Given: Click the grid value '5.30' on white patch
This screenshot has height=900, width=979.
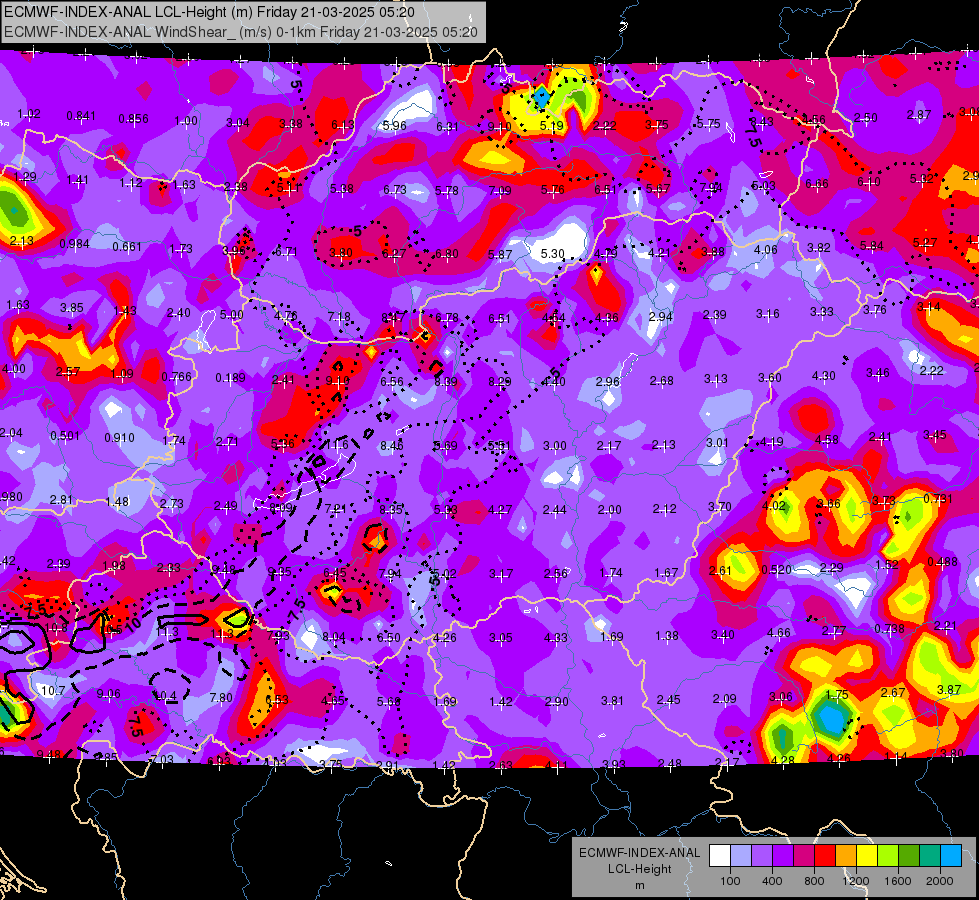Looking at the screenshot, I should [553, 254].
